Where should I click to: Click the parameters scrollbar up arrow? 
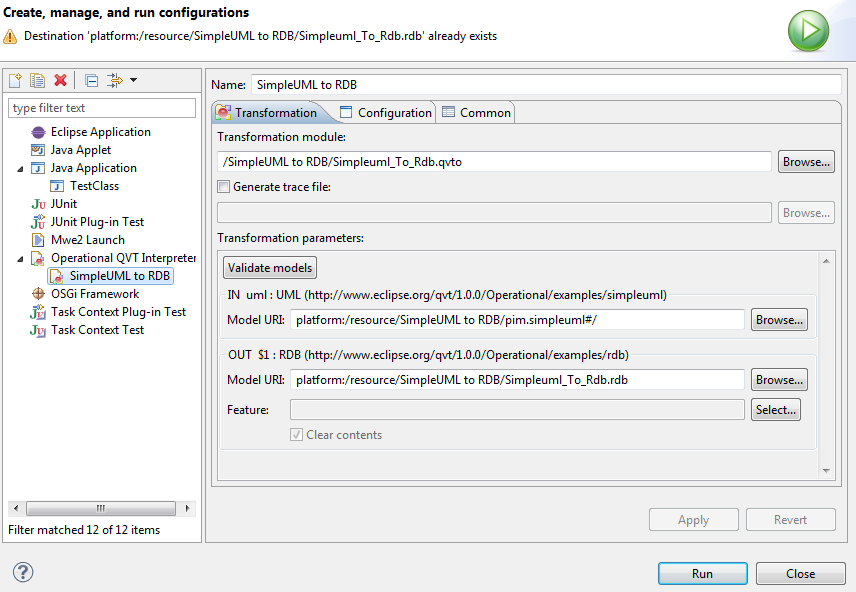pos(826,261)
